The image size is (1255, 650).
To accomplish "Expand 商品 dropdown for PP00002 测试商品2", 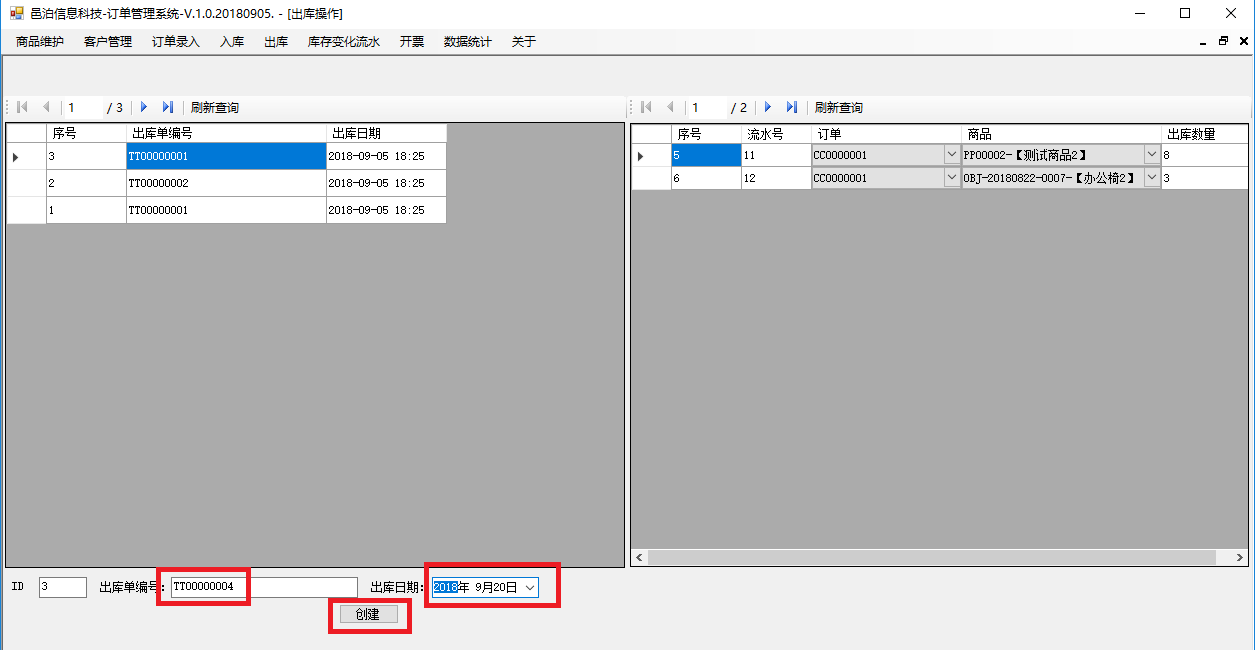I will (x=1151, y=155).
